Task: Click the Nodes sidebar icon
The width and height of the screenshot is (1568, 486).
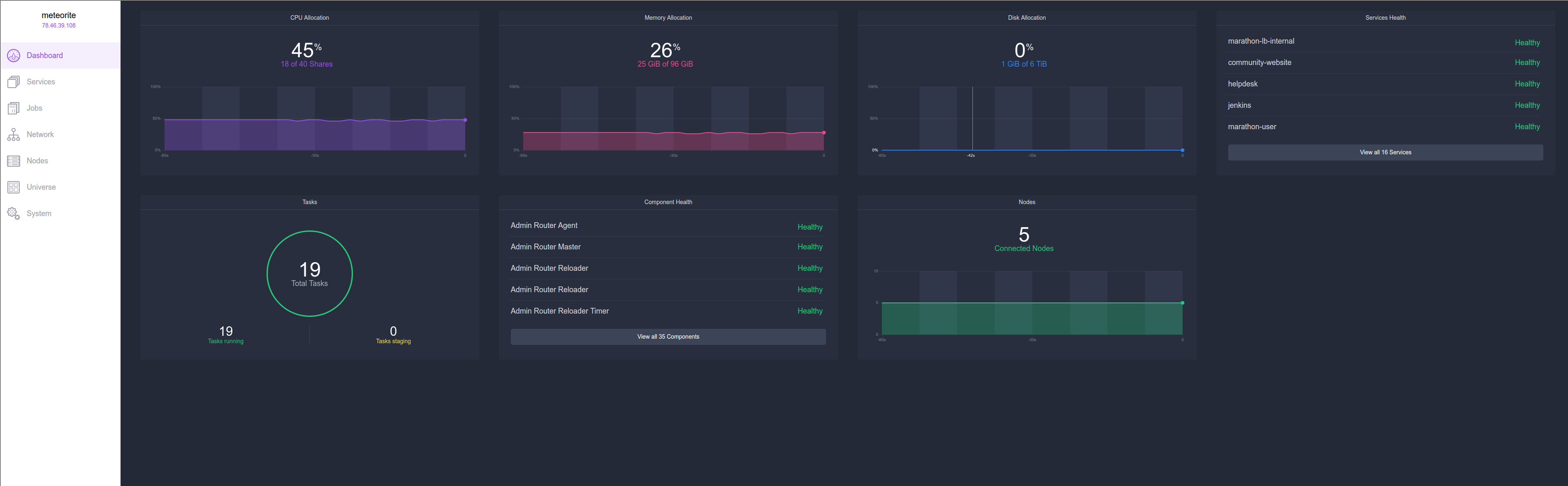Action: 14,161
